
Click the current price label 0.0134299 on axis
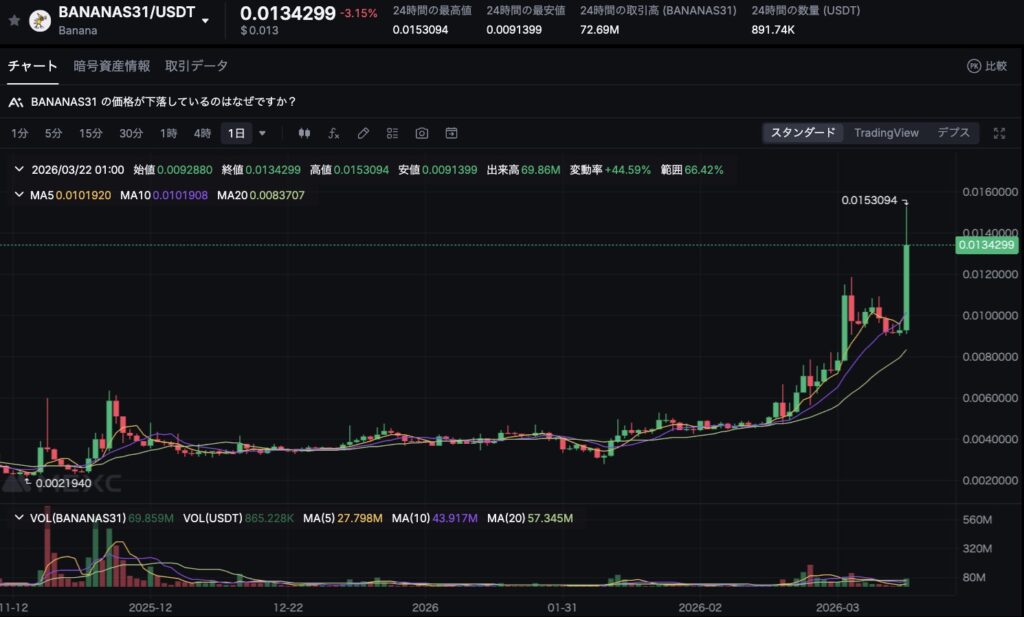coord(986,245)
